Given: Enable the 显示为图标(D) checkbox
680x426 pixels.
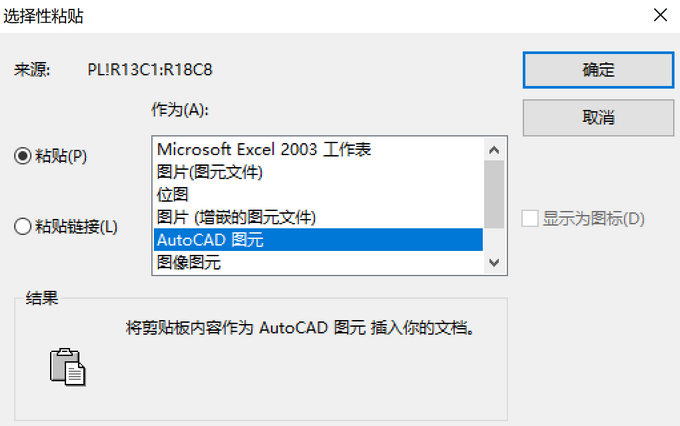Looking at the screenshot, I should point(530,219).
